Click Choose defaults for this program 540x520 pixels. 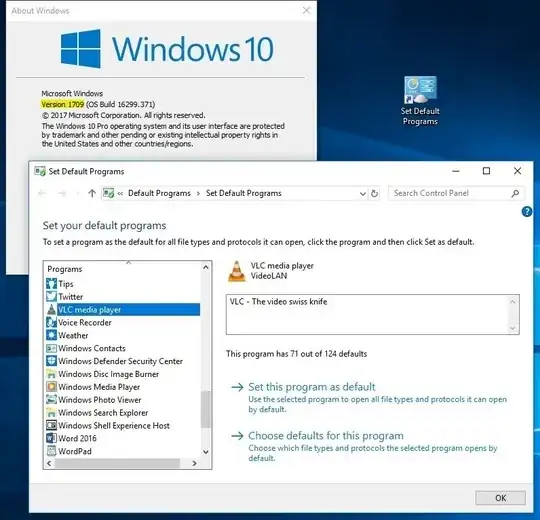coord(326,436)
